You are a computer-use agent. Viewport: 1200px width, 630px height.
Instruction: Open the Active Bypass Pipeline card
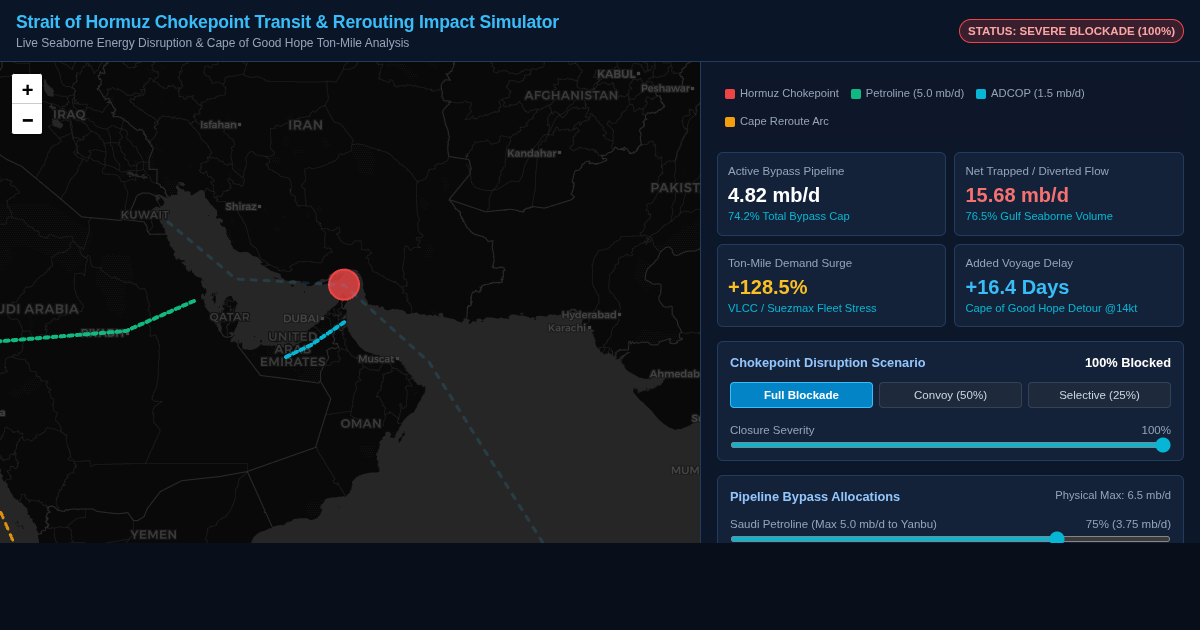831,194
